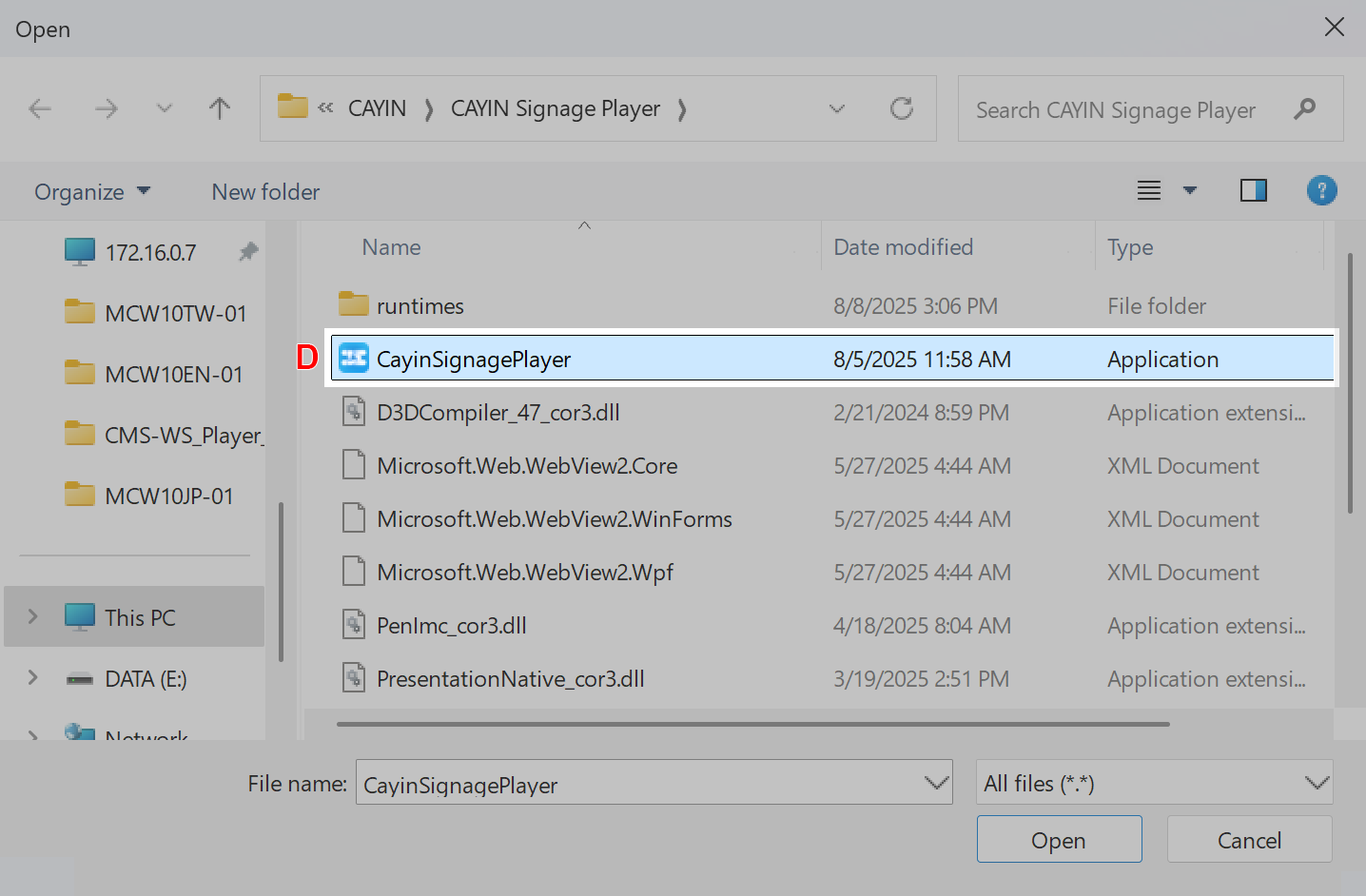Click the forward navigation arrow
Viewport: 1366px width, 896px height.
tap(107, 108)
